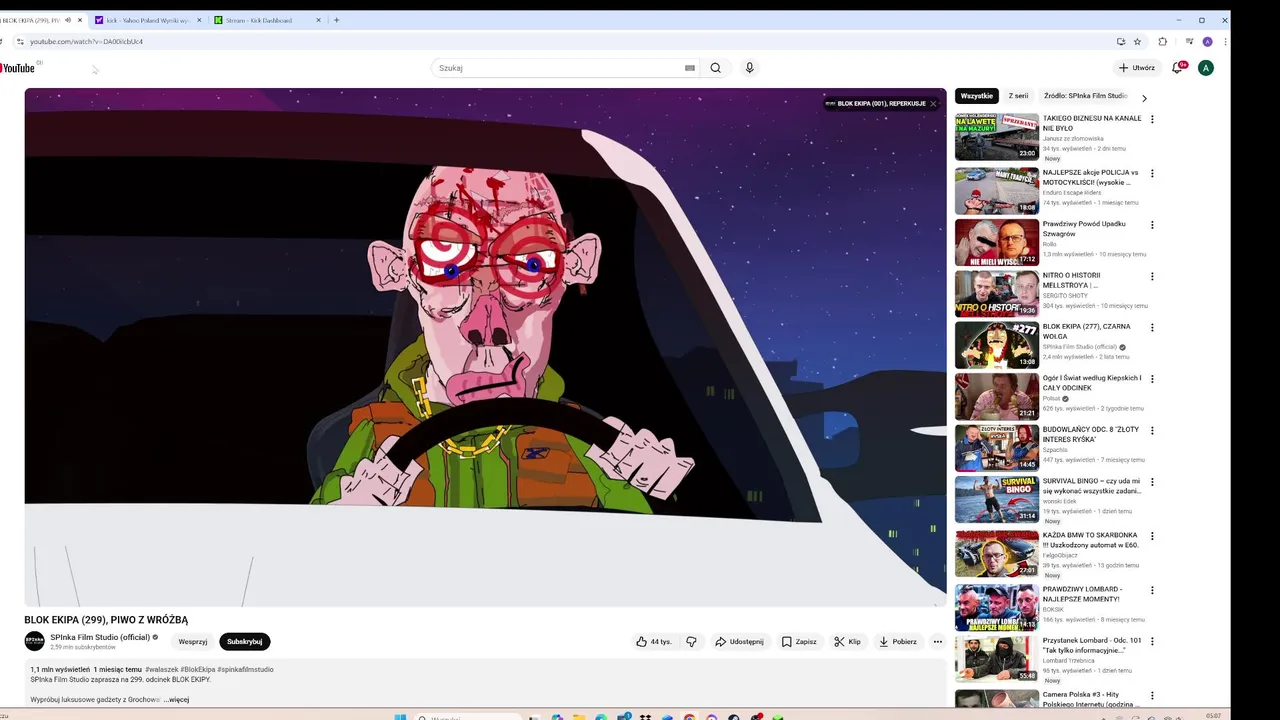Bookmark this page with the star

tap(1137, 42)
